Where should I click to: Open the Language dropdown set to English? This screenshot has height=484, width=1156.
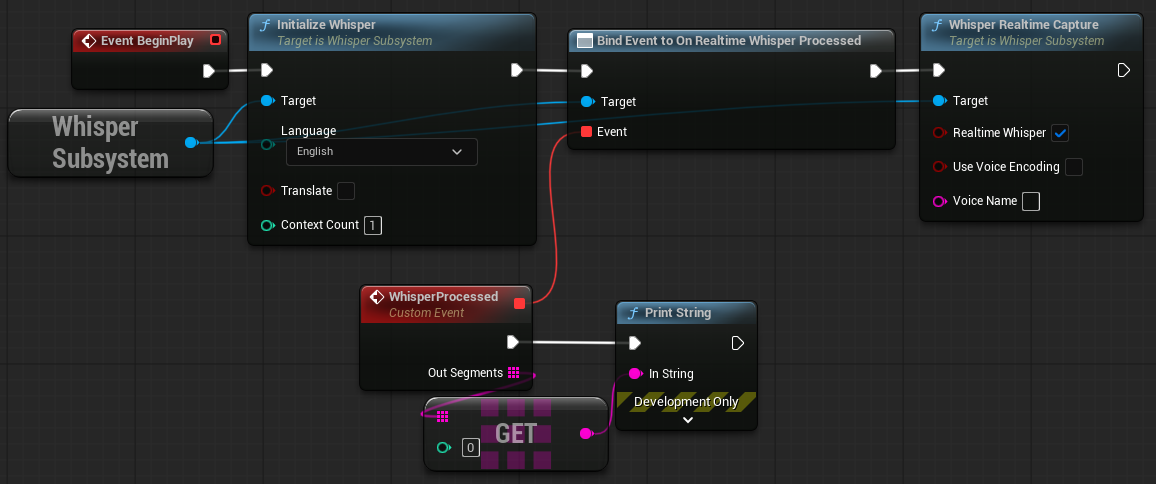(x=381, y=152)
